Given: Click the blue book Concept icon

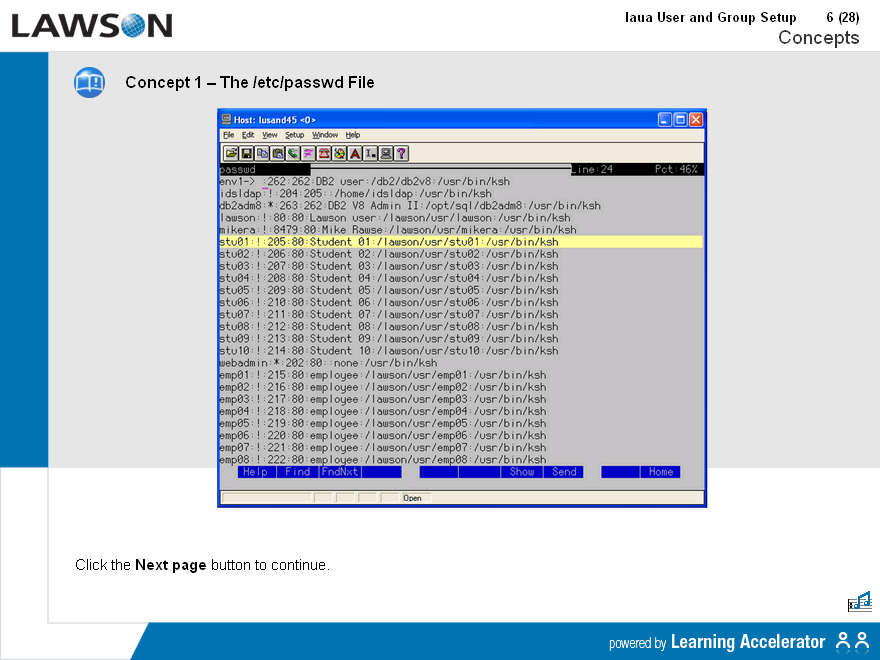Looking at the screenshot, I should coord(89,82).
